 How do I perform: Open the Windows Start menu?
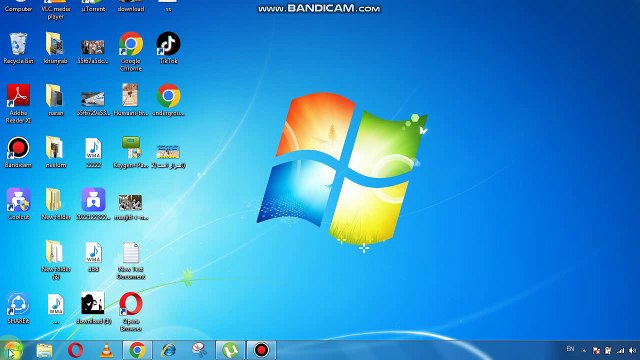12,350
